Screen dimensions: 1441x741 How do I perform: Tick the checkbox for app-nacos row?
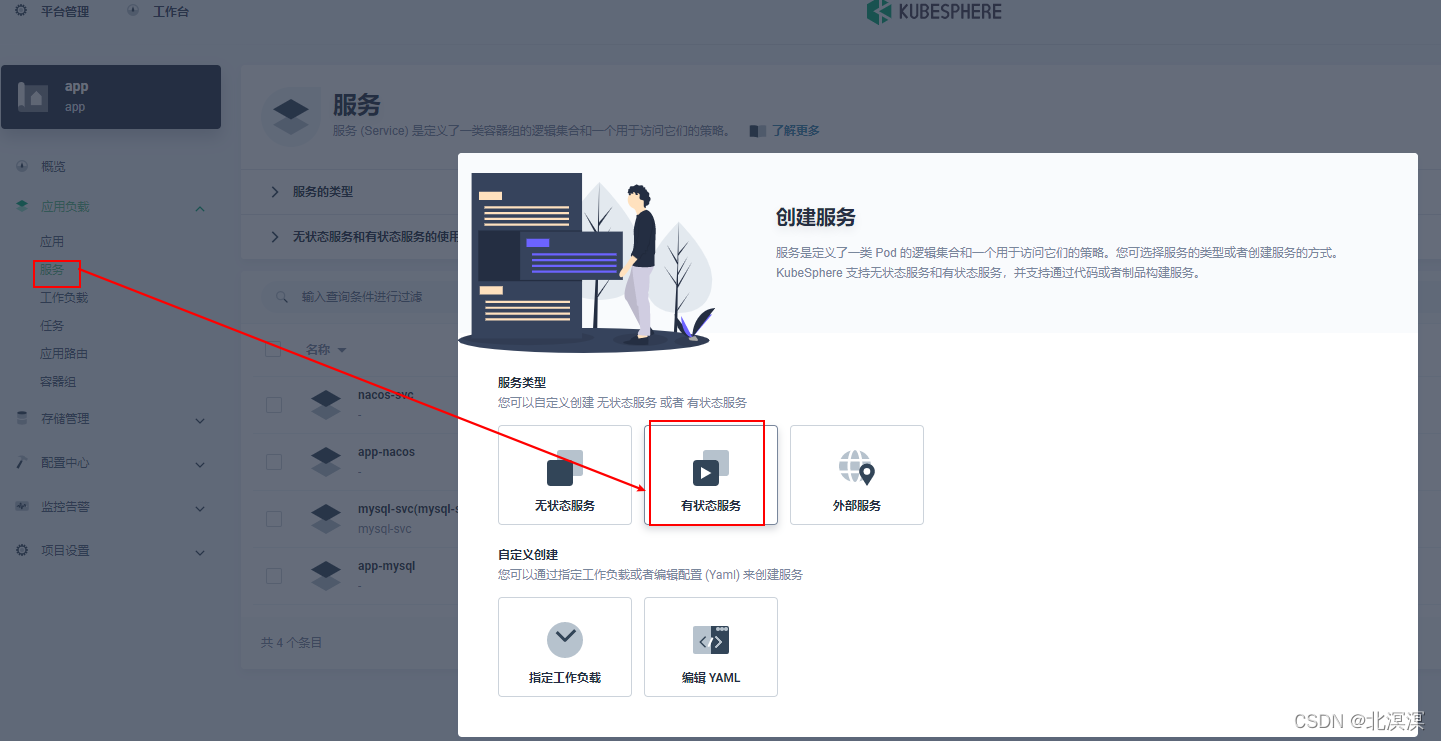click(273, 462)
